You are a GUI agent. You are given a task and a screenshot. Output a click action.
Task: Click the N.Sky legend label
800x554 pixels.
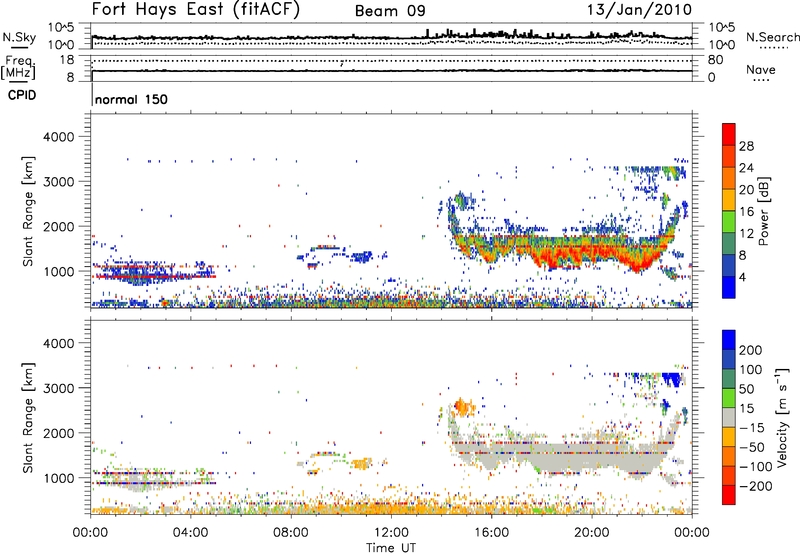[x=19, y=37]
